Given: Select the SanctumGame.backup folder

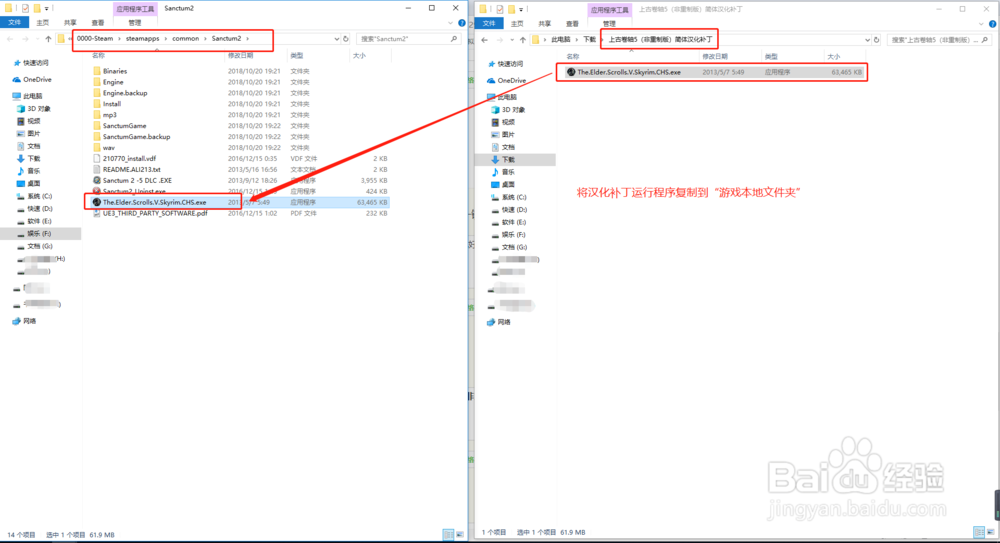Looking at the screenshot, I should 136,137.
